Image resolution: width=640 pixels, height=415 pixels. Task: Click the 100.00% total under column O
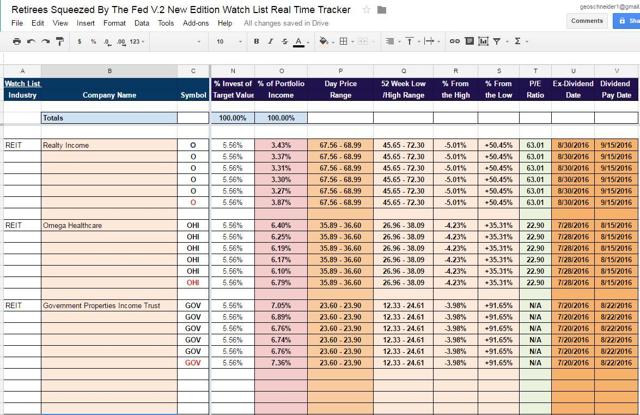click(x=281, y=118)
